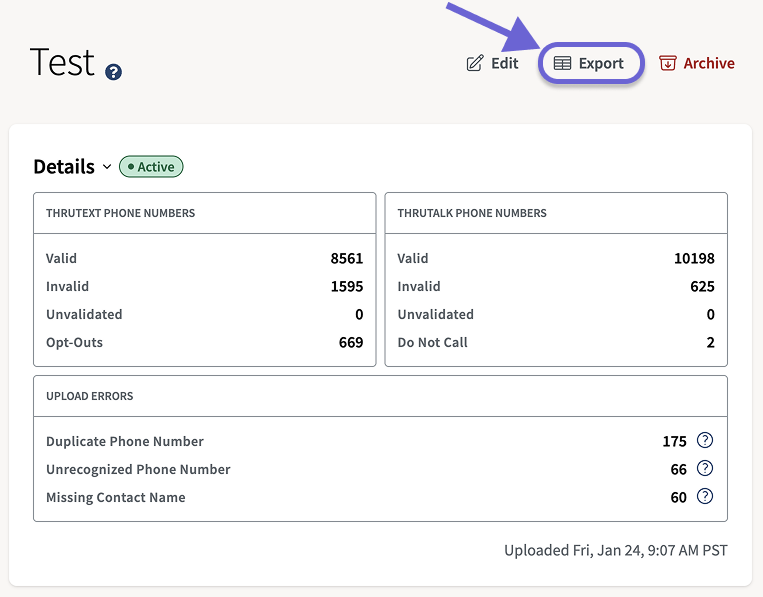
Task: Open the help icon for Unrecognized Phone Number
Action: tap(705, 469)
